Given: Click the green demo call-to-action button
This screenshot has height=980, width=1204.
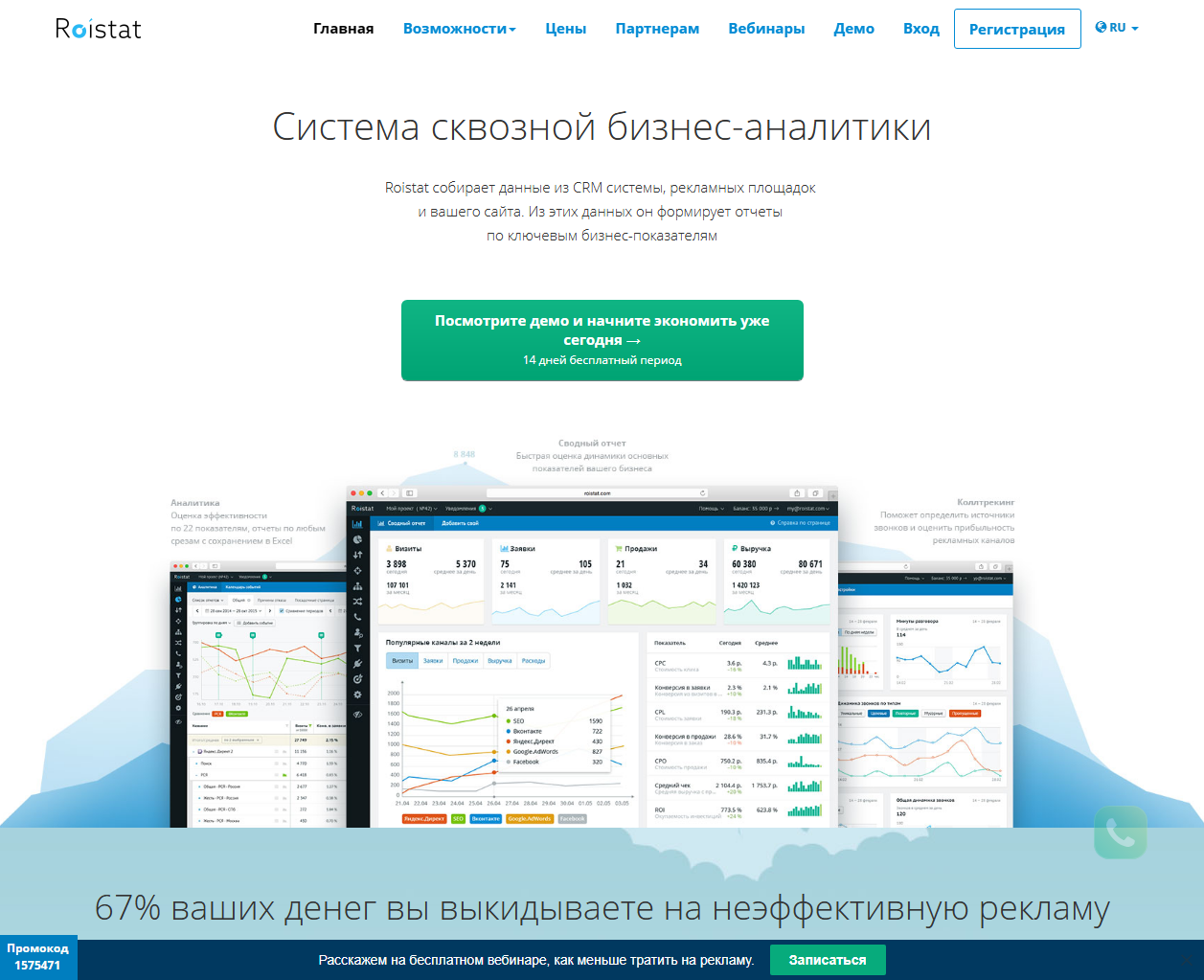Looking at the screenshot, I should (602, 340).
